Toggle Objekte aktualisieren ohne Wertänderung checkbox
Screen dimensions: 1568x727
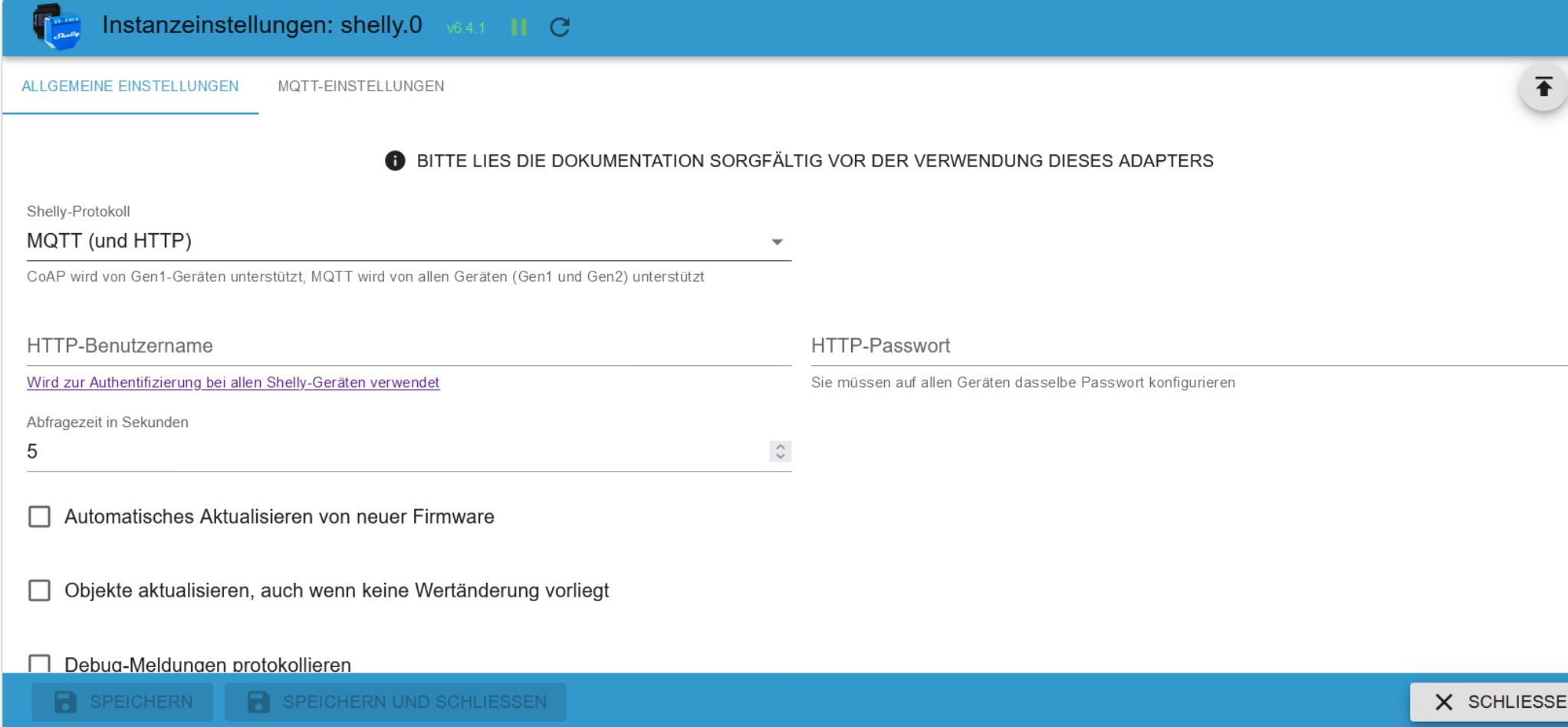coord(39,590)
